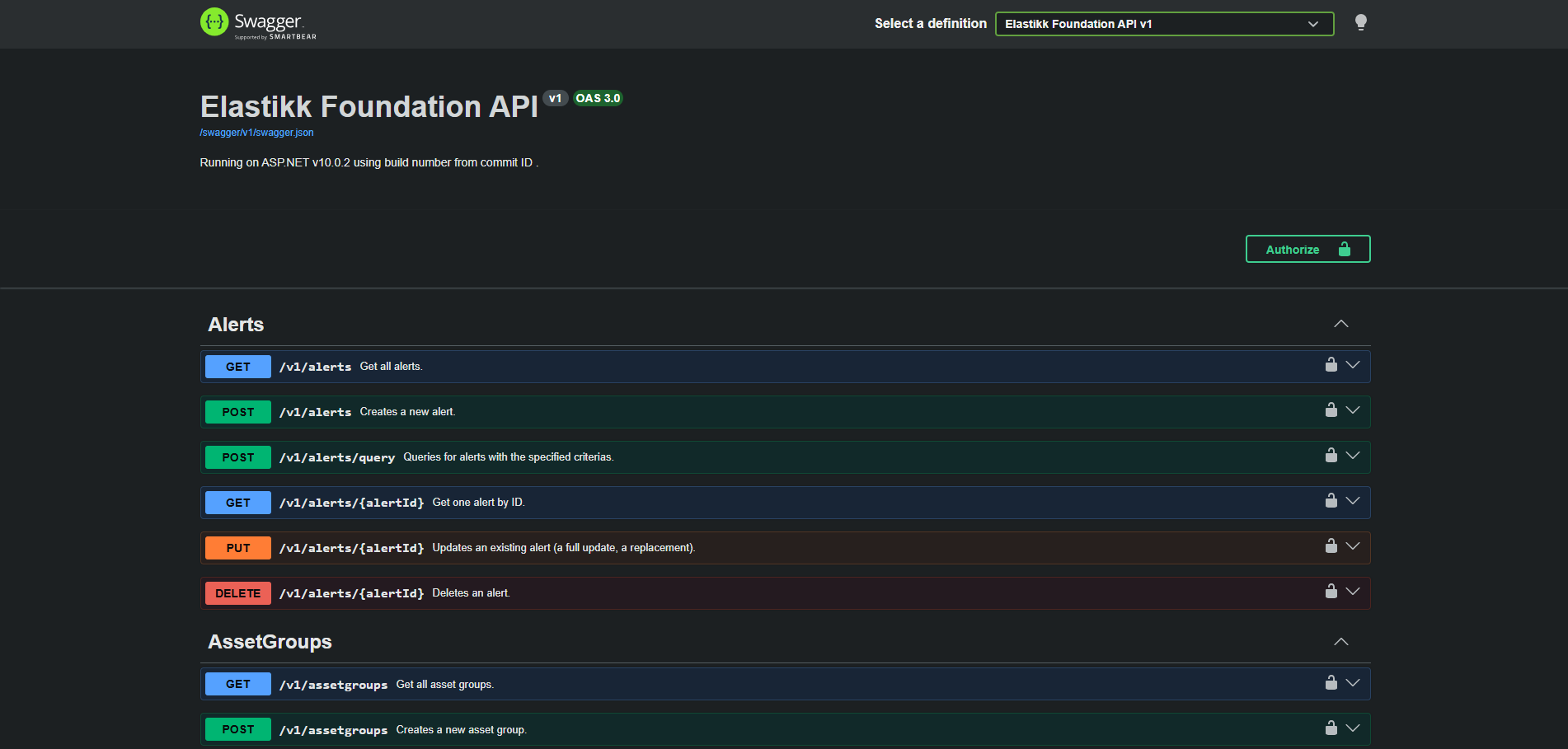
Task: Click the lock icon on POST /v1/alerts/query
Action: click(1331, 456)
